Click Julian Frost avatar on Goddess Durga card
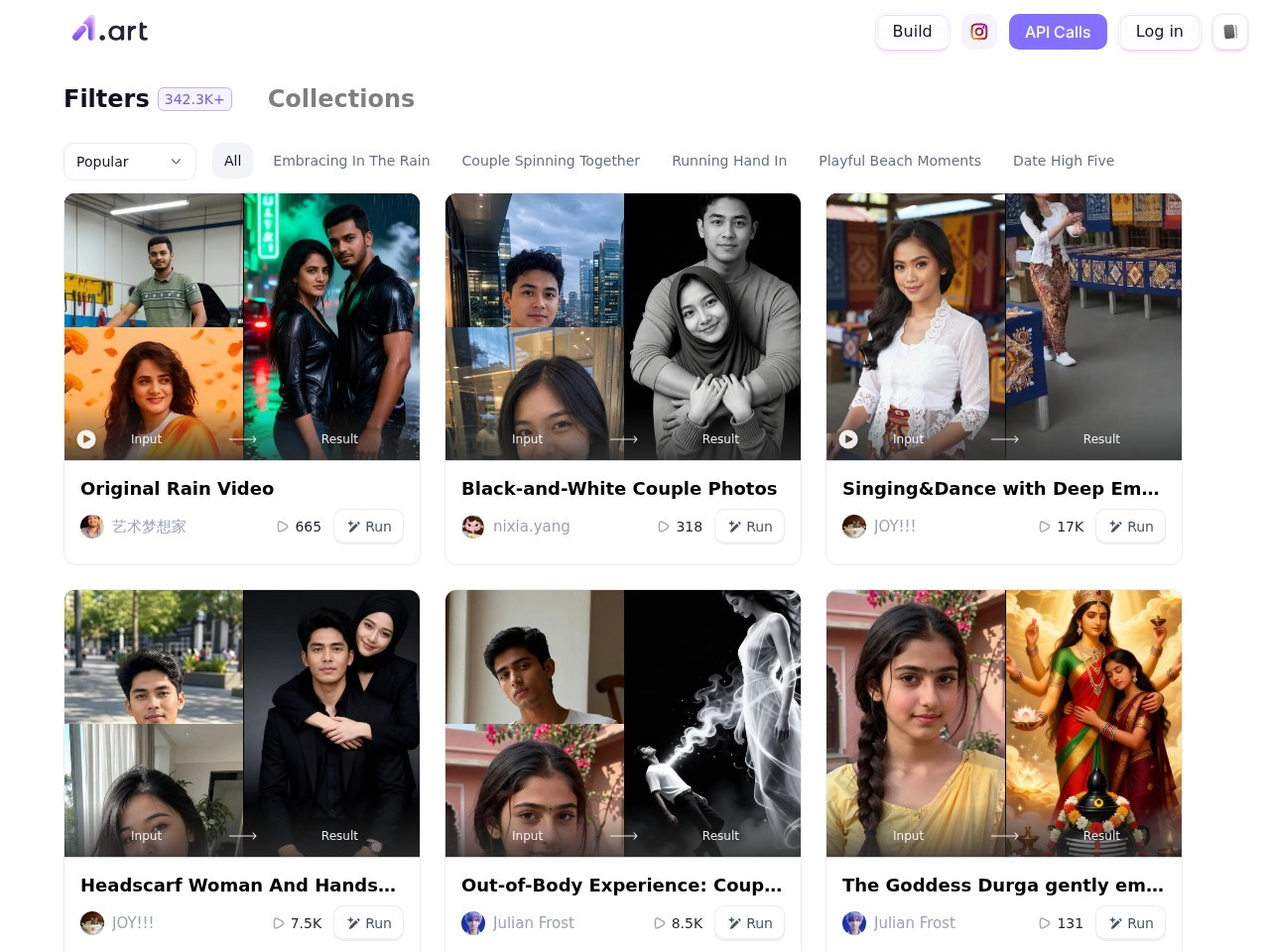 point(854,923)
